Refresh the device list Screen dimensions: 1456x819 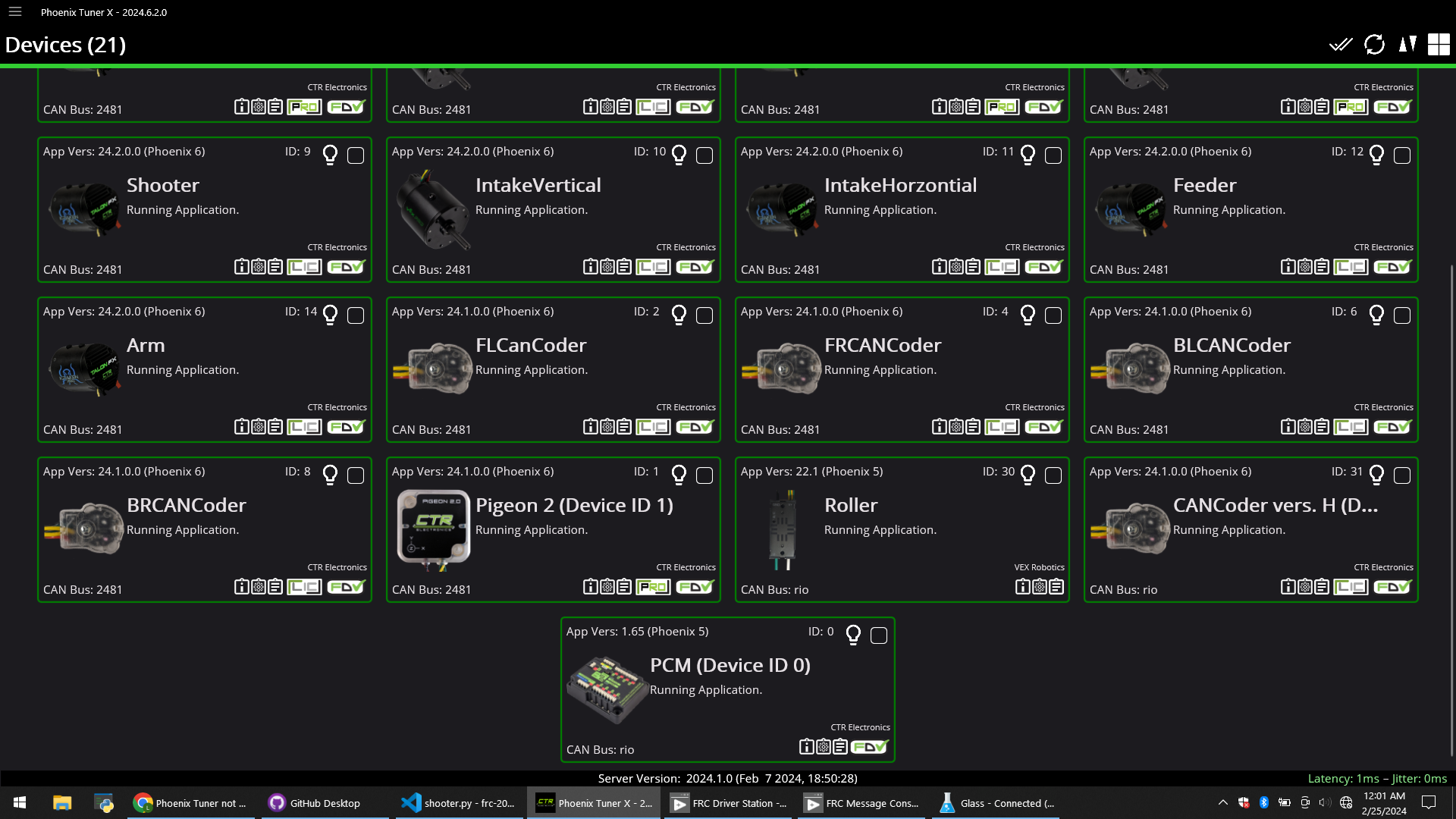pyautogui.click(x=1374, y=45)
